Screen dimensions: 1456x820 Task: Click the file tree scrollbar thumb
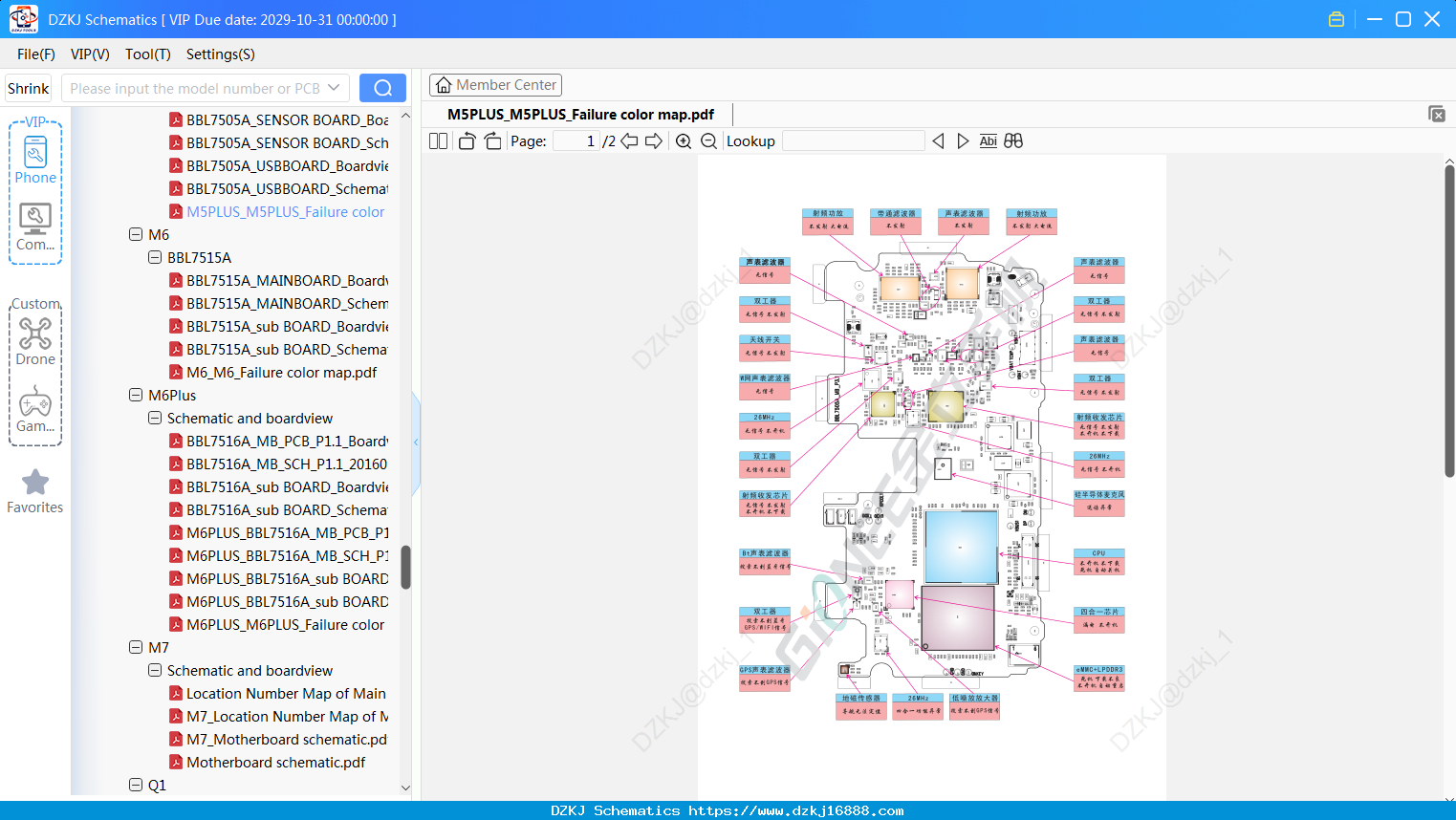click(x=405, y=567)
